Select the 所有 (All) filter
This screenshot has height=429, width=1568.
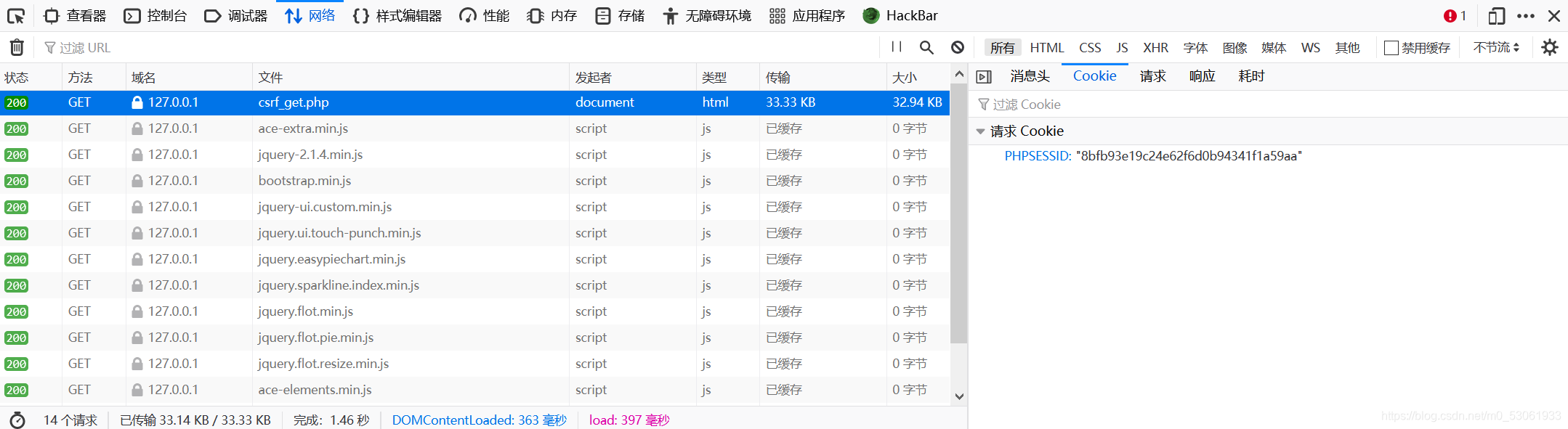point(1003,47)
